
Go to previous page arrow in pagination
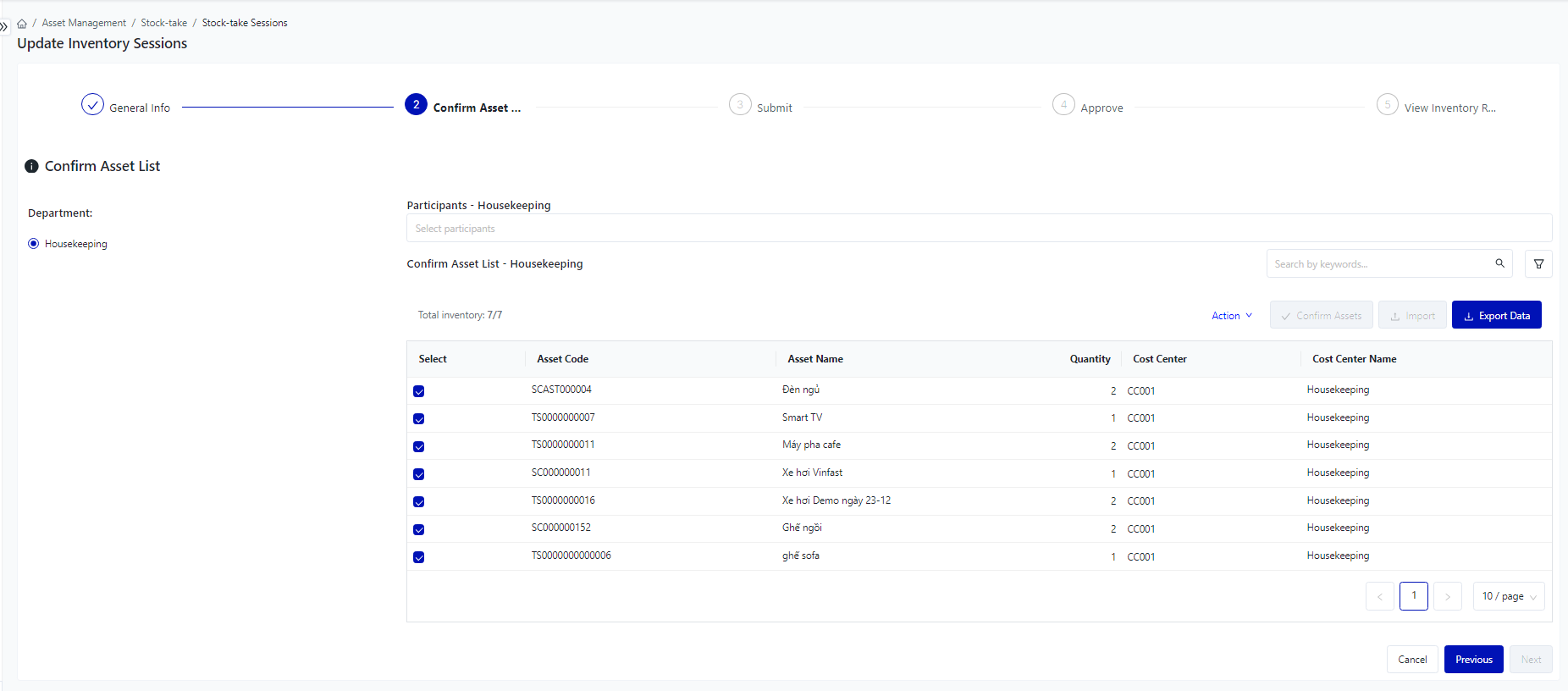tap(1379, 596)
